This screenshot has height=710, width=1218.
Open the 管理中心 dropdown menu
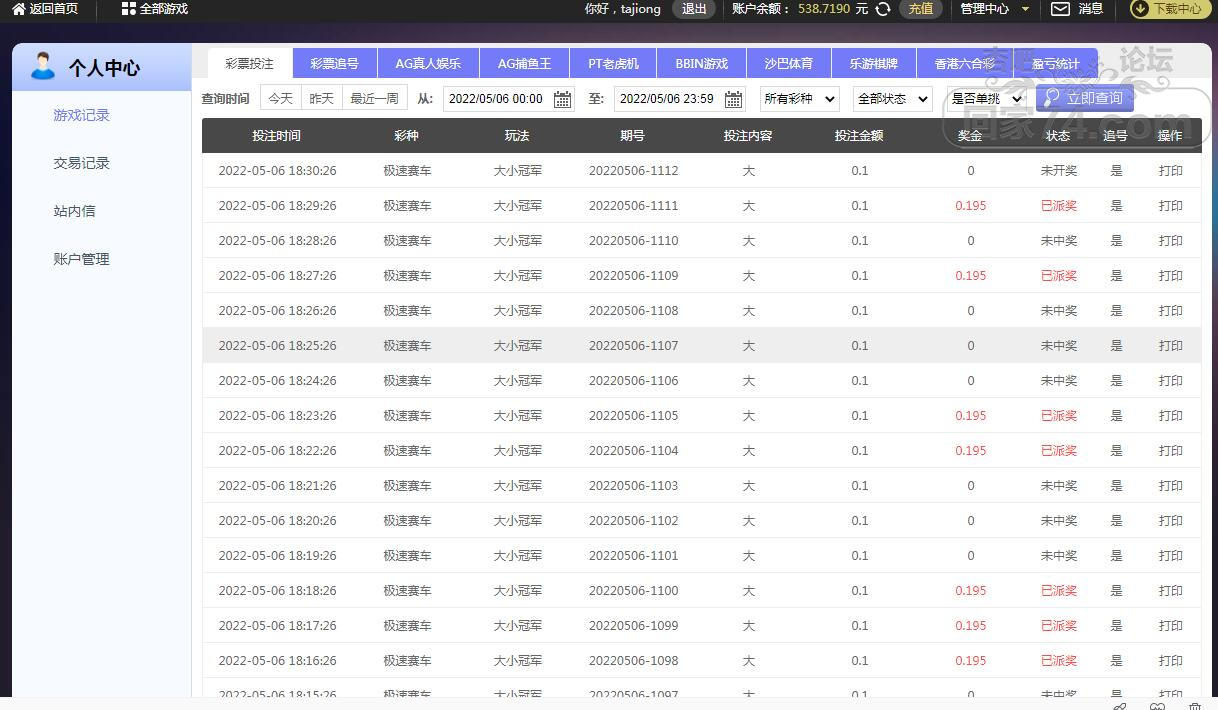994,9
